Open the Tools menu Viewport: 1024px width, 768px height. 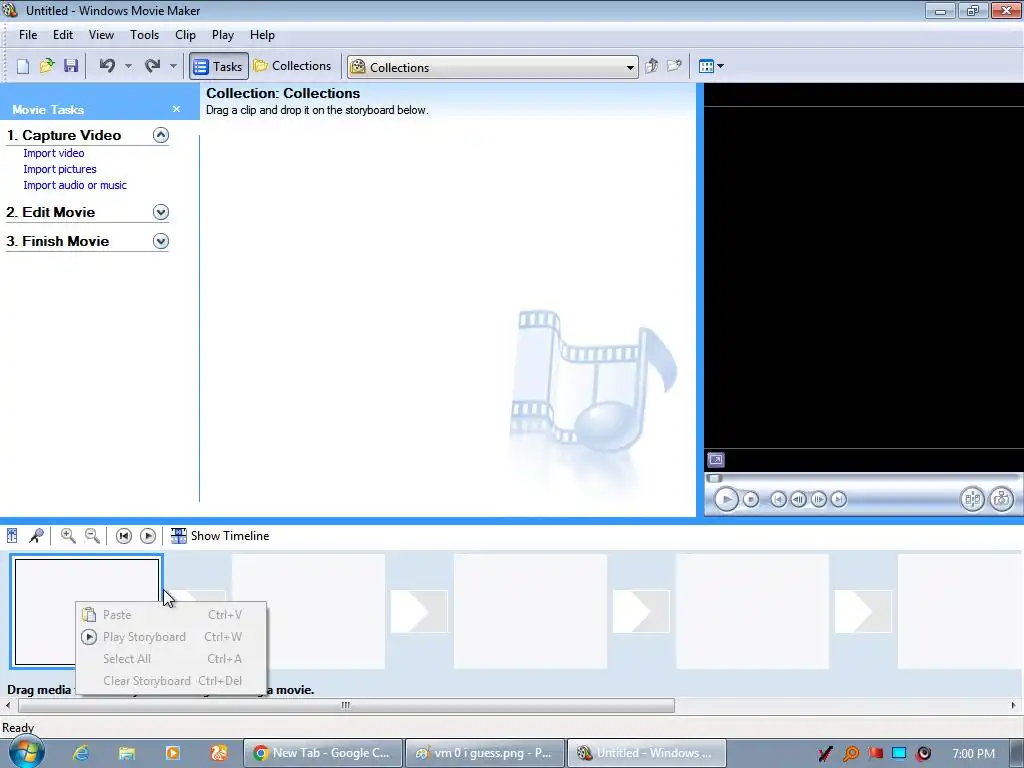[x=144, y=35]
